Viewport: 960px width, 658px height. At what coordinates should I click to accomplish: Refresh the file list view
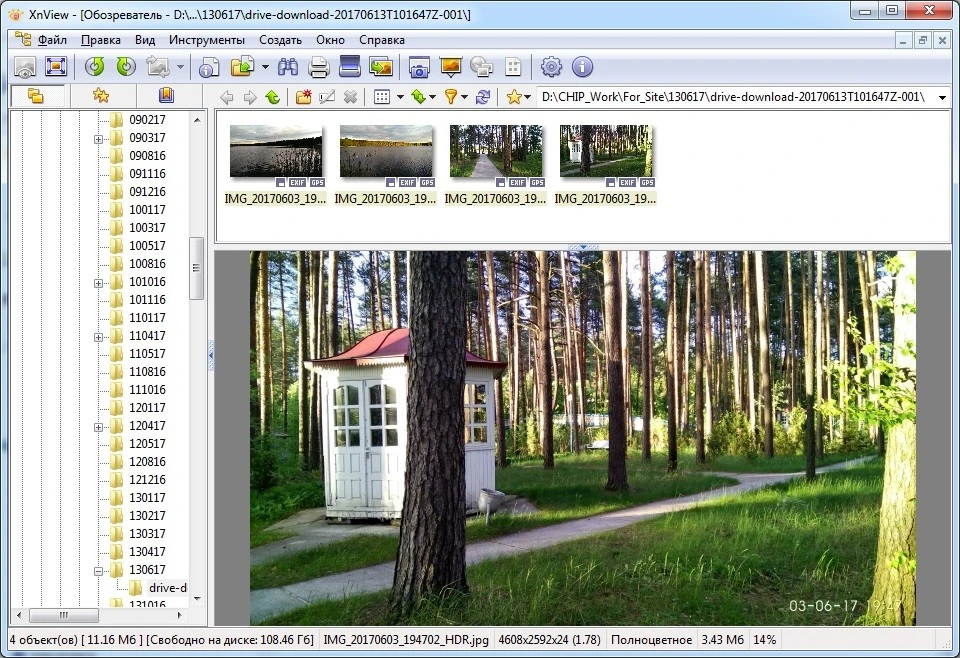pyautogui.click(x=483, y=97)
